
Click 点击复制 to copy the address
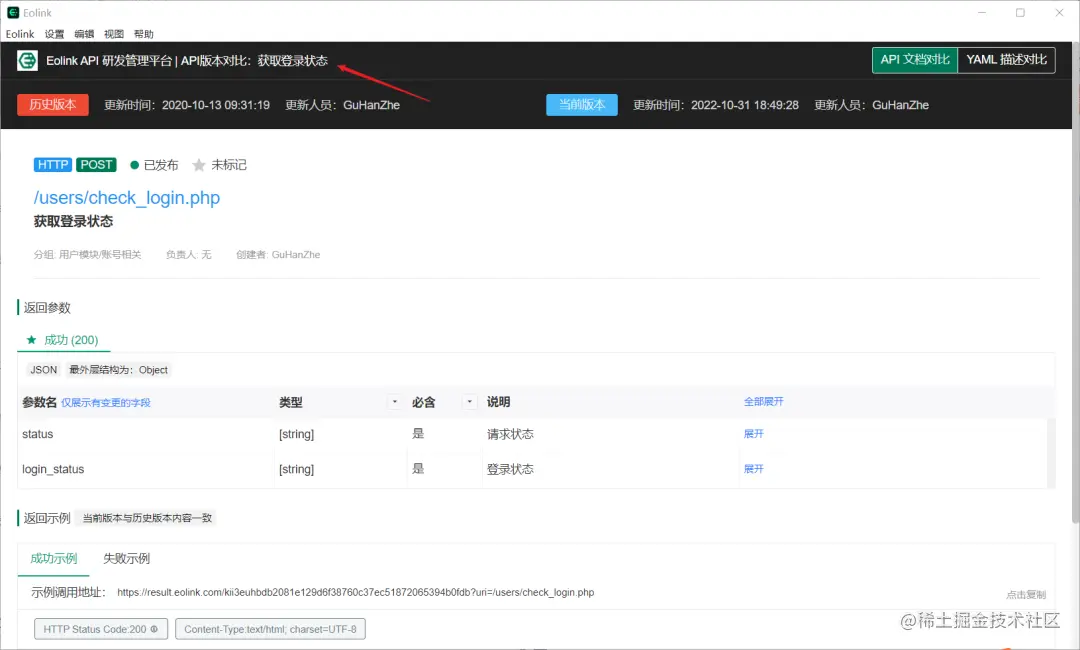(x=1026, y=594)
